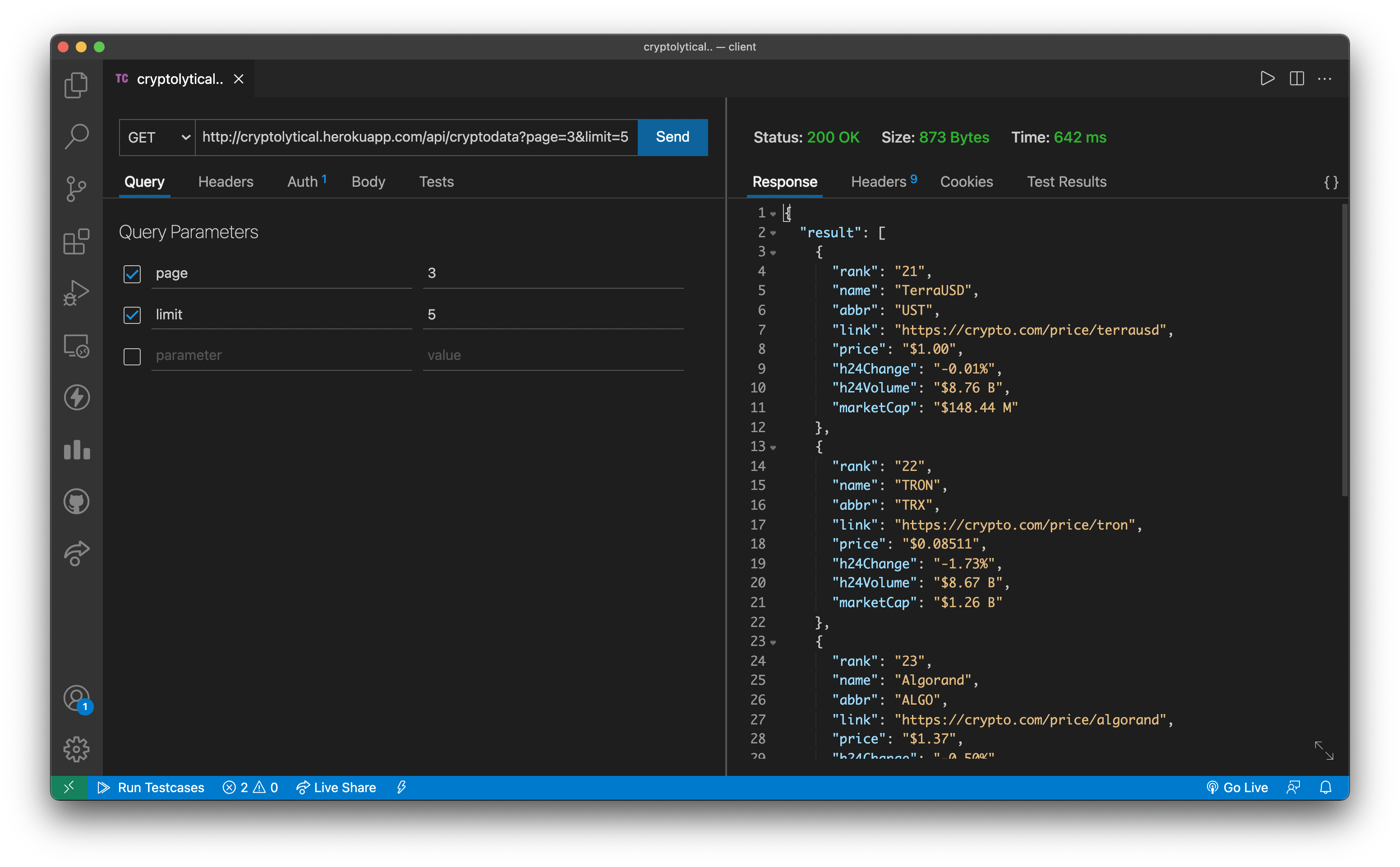Split the editor with the split icon
The width and height of the screenshot is (1400, 867).
pos(1297,78)
